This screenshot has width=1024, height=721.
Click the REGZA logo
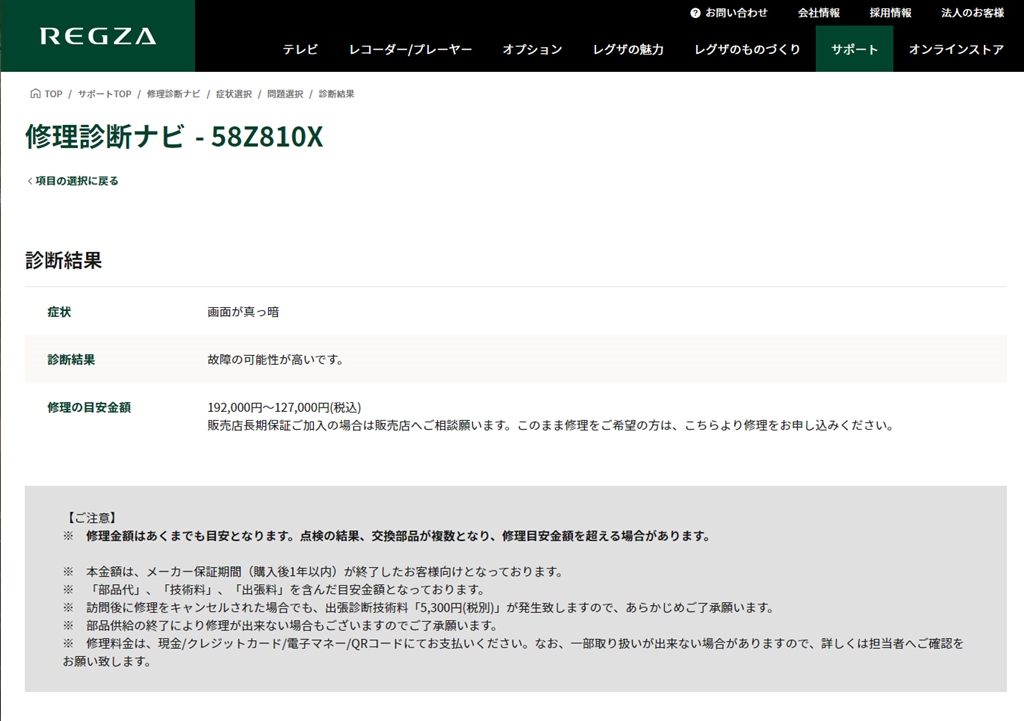tap(98, 36)
